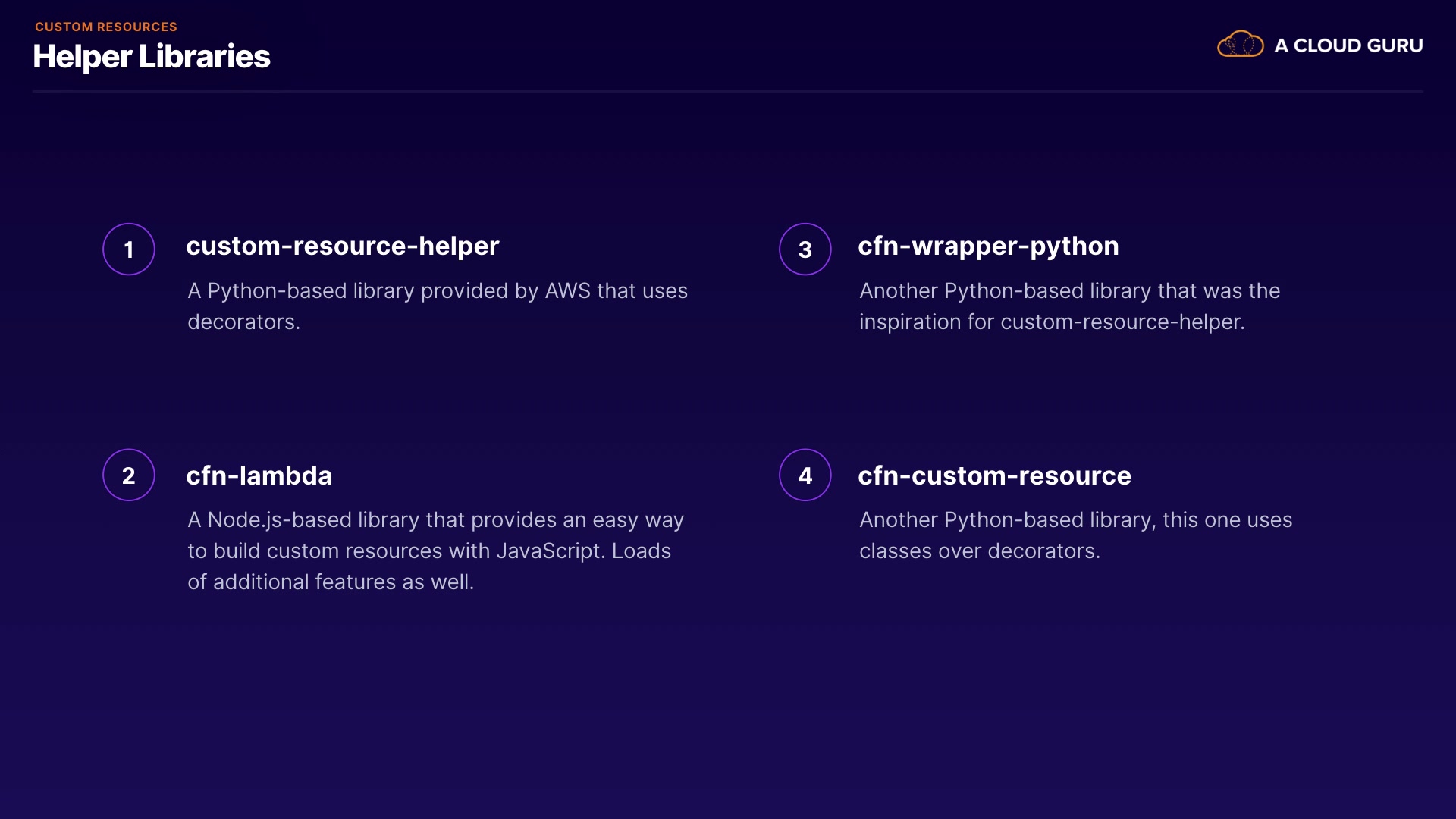Select the number 3 circle badge

tap(805, 249)
